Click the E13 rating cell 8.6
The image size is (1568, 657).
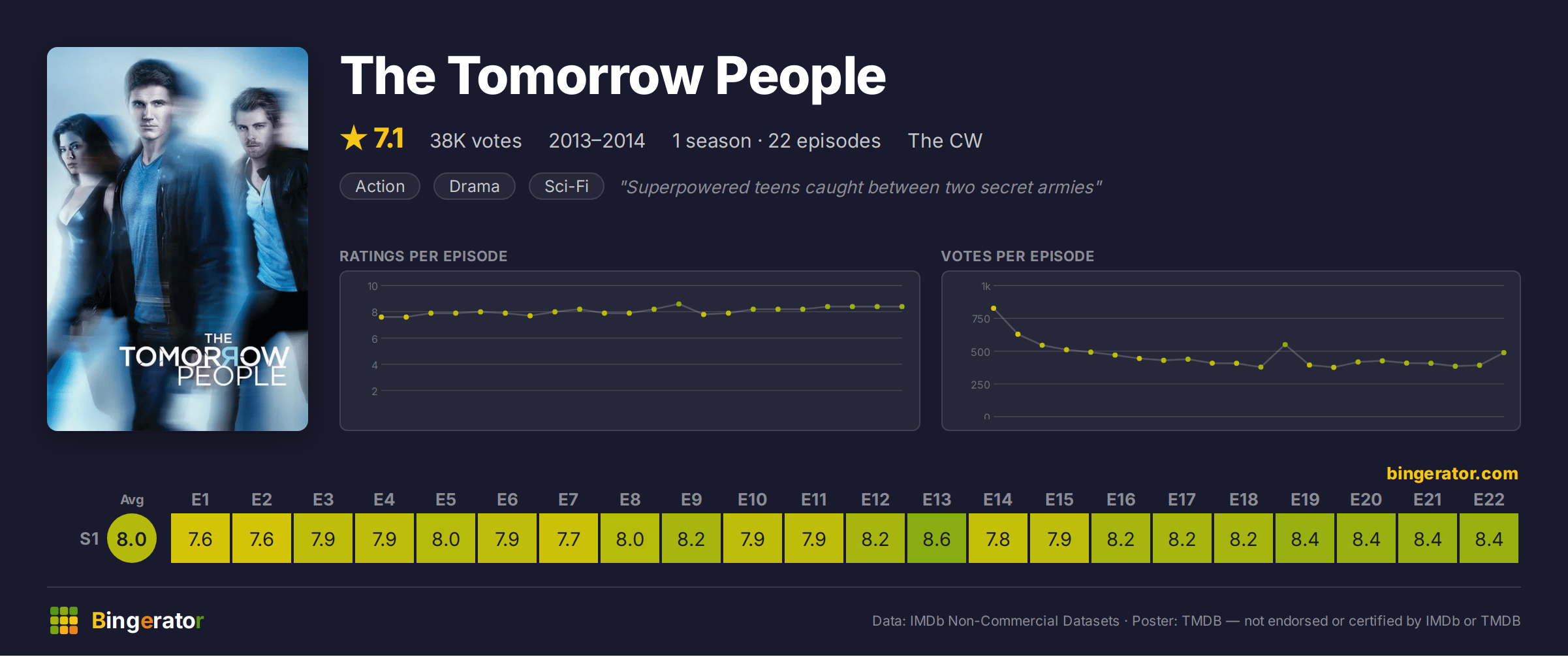pyautogui.click(x=937, y=539)
